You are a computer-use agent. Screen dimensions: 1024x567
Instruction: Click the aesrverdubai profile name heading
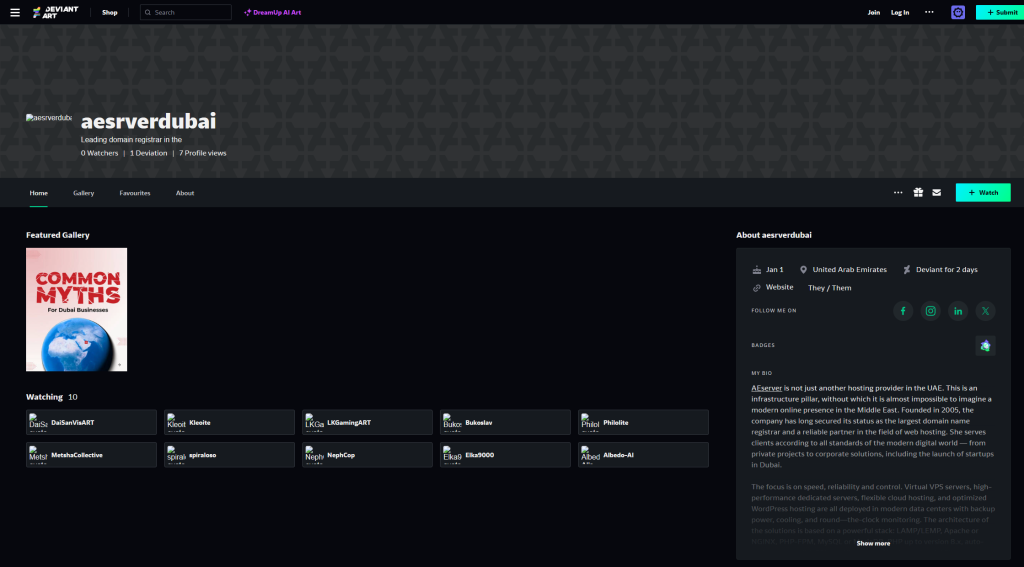(x=148, y=121)
